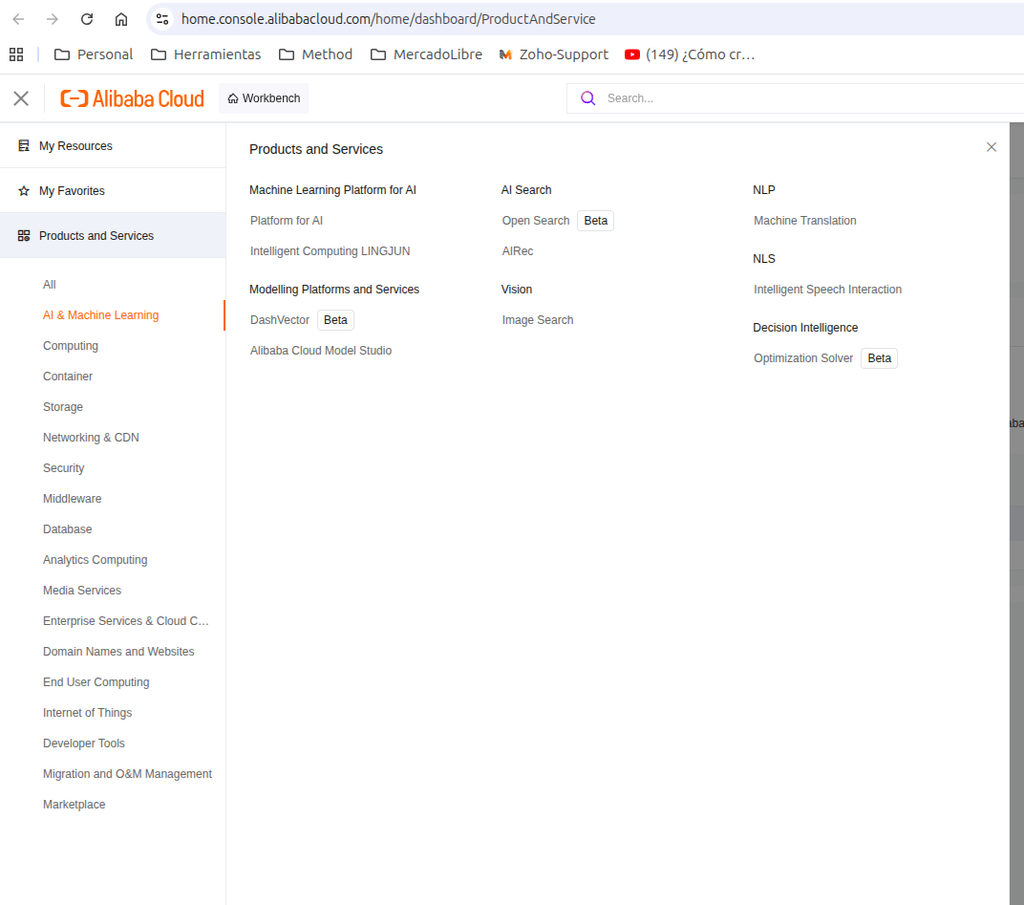
Task: Open Alibaba Cloud Model Studio
Action: click(x=321, y=351)
